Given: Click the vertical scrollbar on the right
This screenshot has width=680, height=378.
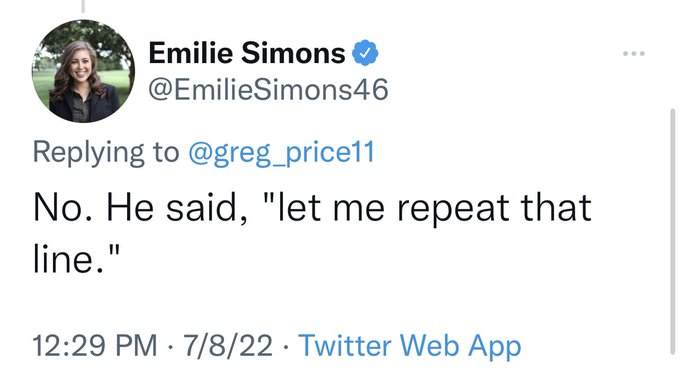Looking at the screenshot, I should [673, 232].
